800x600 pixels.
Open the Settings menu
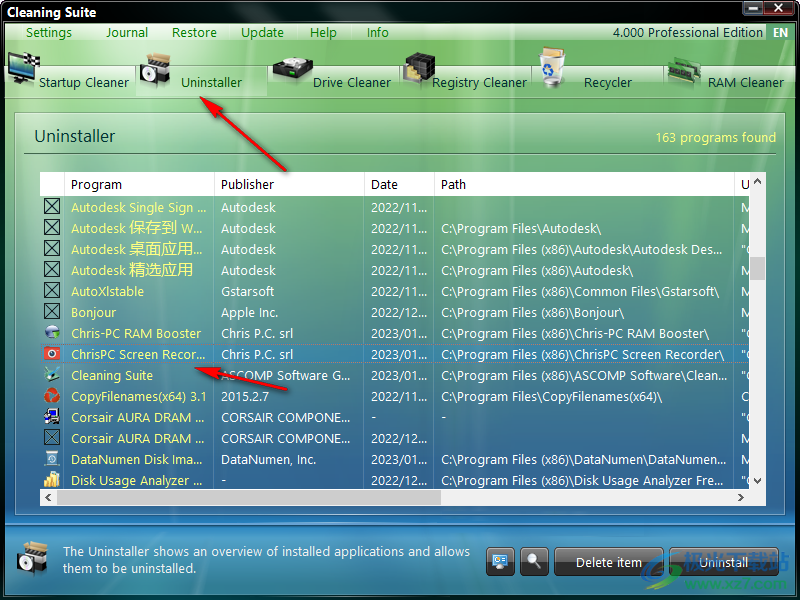49,33
